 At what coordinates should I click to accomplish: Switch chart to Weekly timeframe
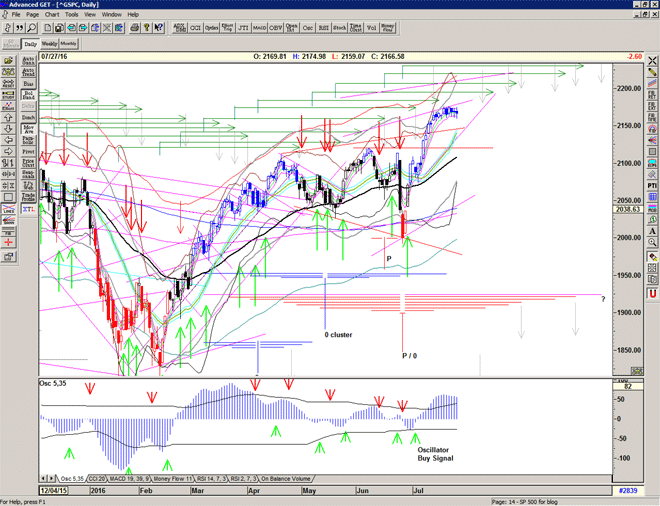pos(49,44)
